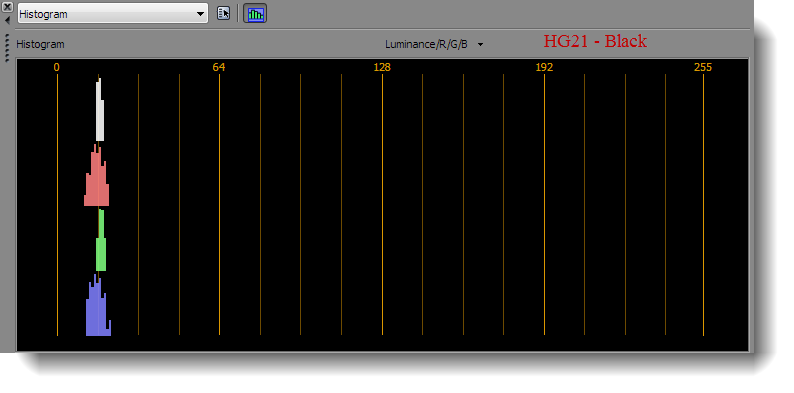
Task: Select the green channel histogram bars
Action: point(101,240)
